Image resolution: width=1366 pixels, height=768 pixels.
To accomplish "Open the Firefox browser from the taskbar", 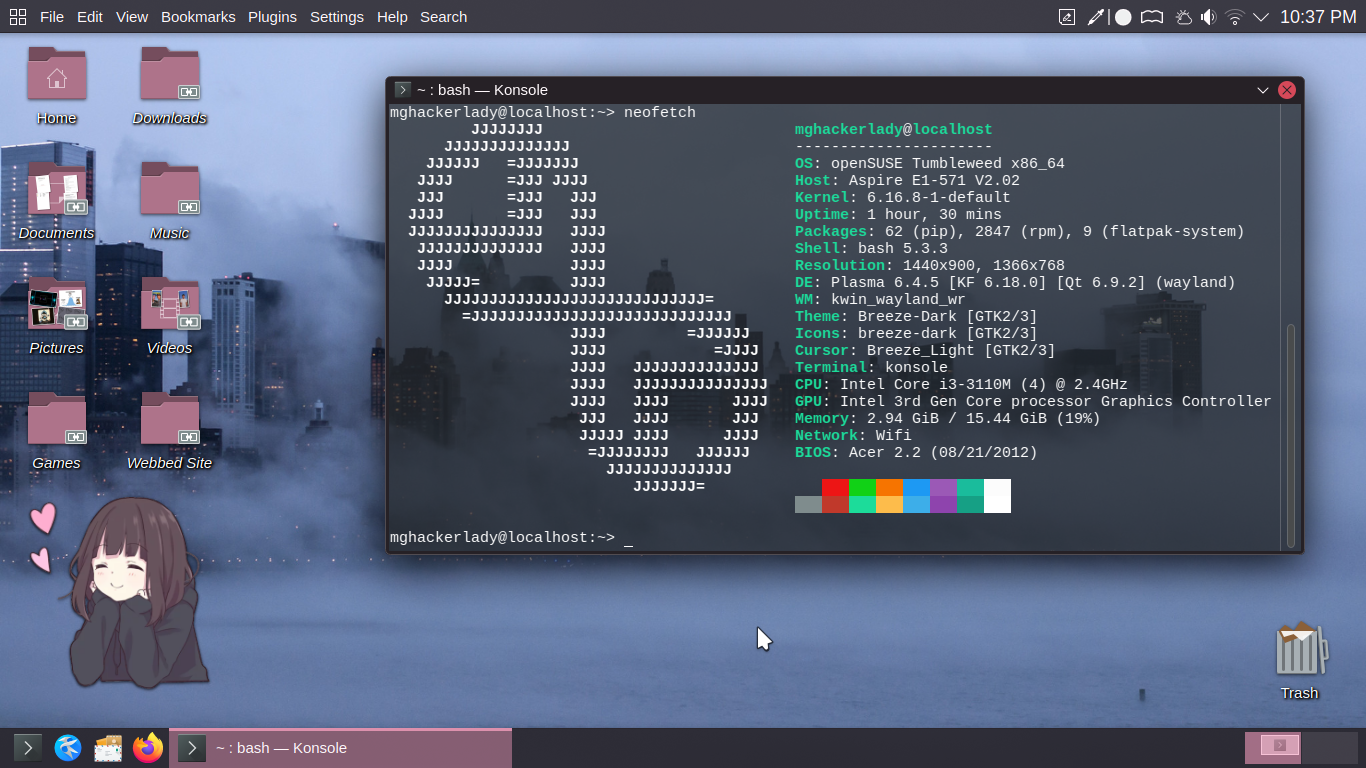I will [148, 748].
